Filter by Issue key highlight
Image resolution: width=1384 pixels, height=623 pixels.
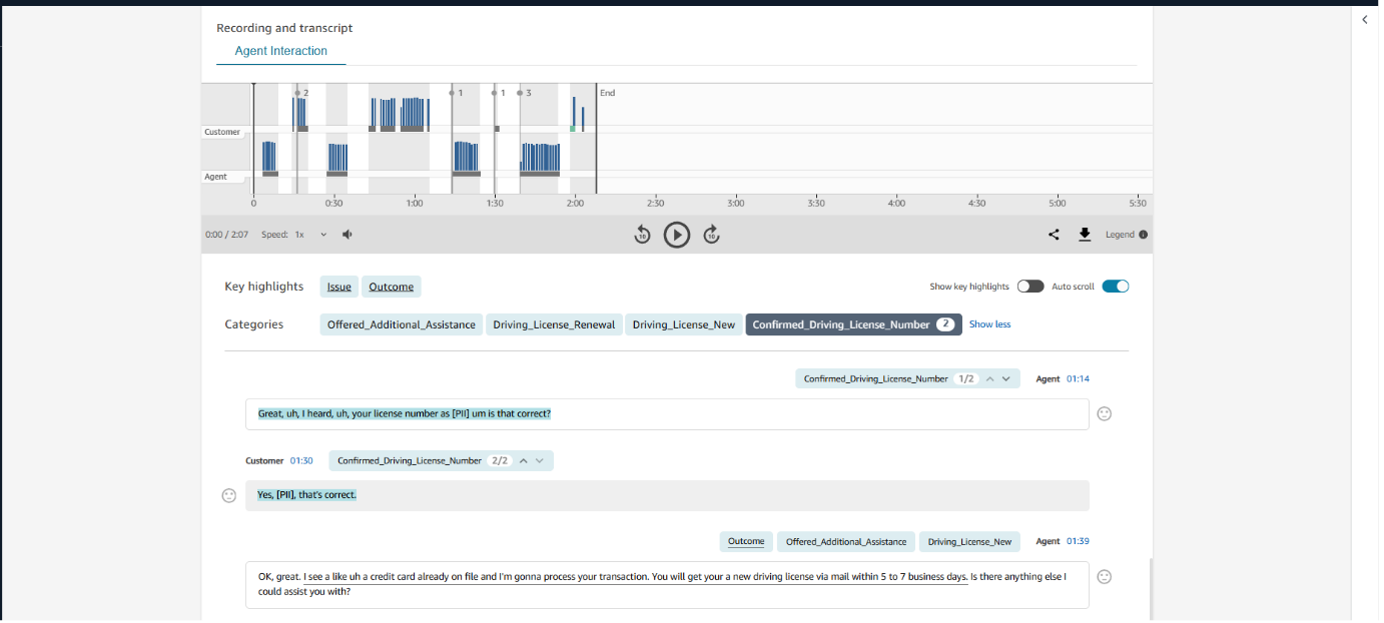click(339, 287)
